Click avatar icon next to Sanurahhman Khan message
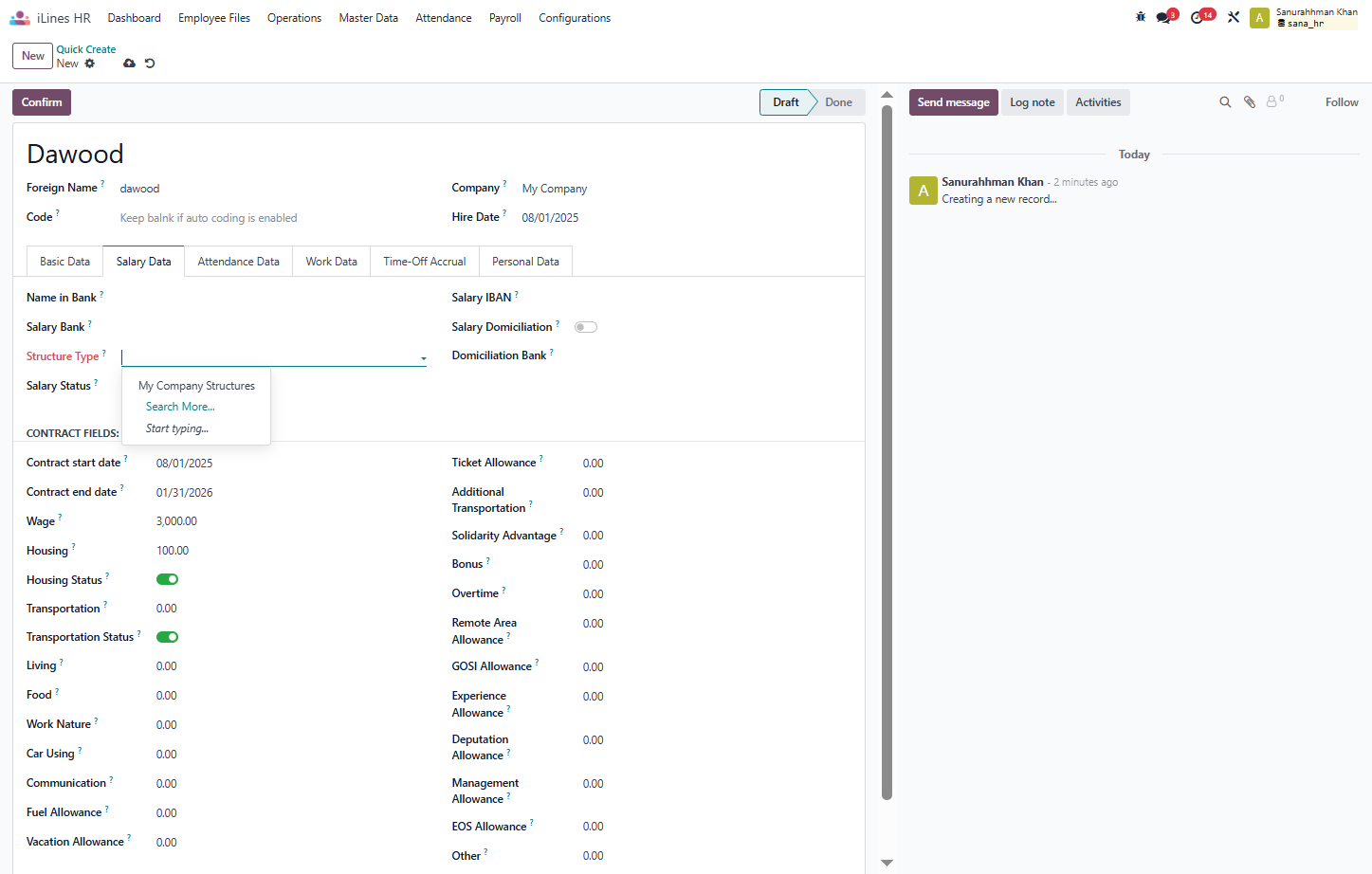 924,191
